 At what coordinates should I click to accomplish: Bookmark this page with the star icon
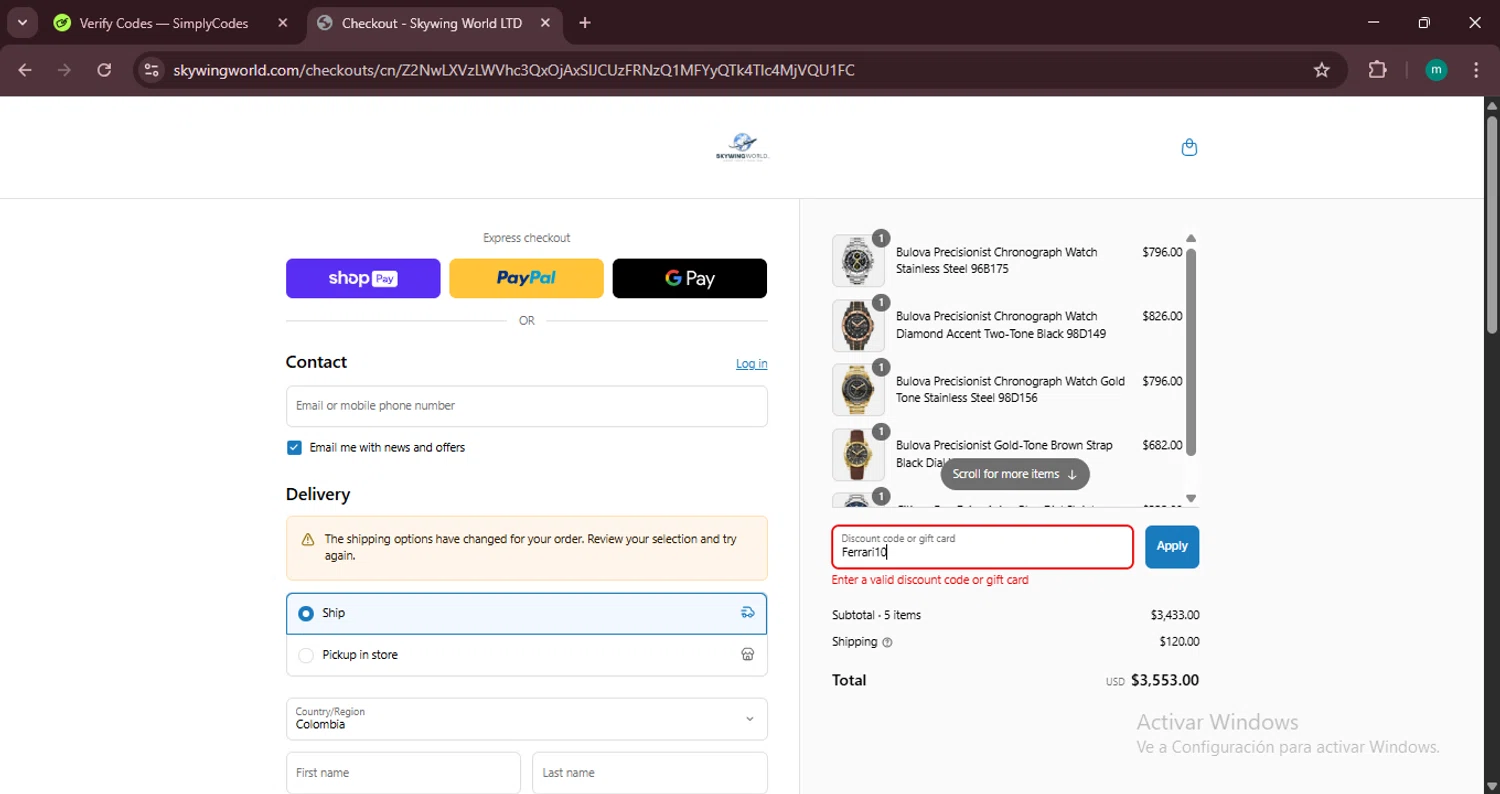click(1322, 70)
